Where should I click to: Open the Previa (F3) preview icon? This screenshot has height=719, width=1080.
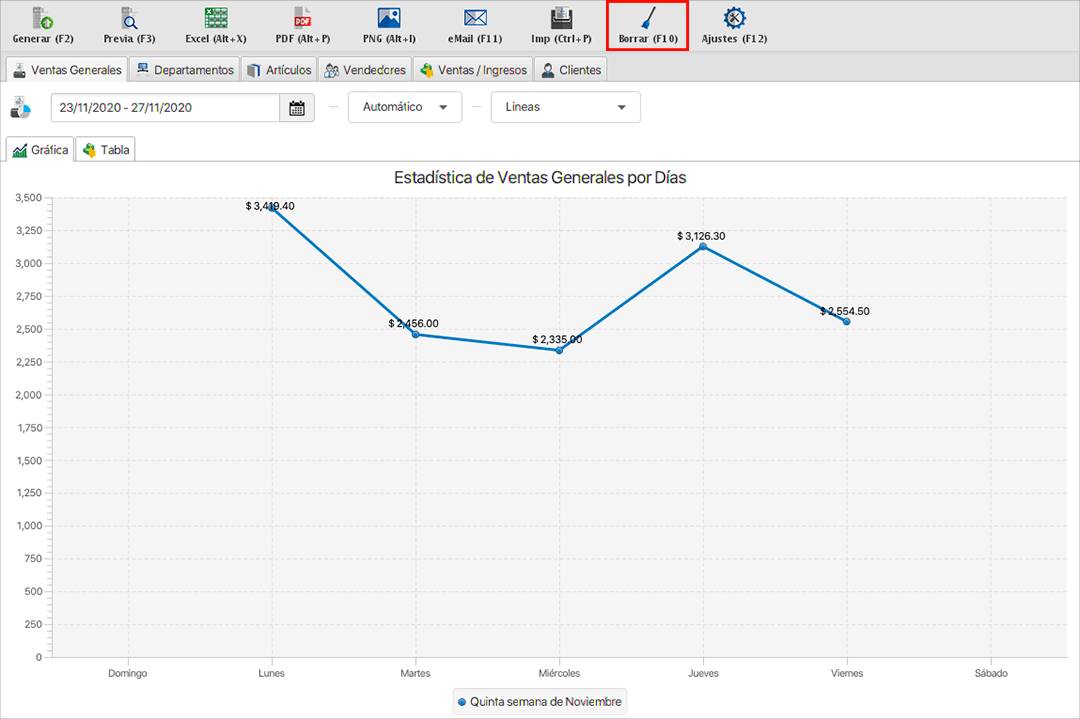[129, 18]
